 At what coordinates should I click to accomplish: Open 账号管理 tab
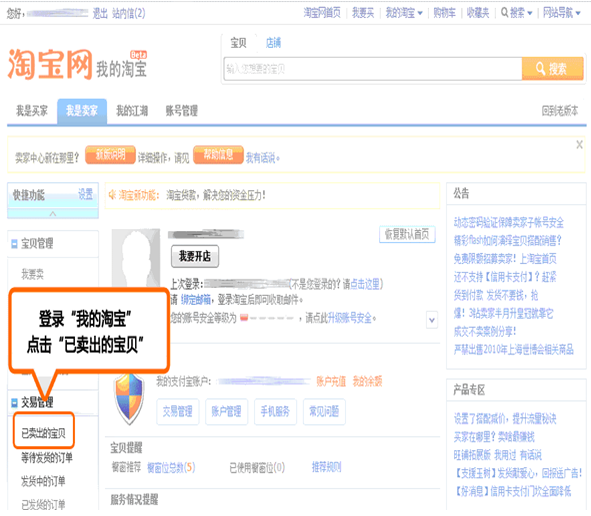182,111
